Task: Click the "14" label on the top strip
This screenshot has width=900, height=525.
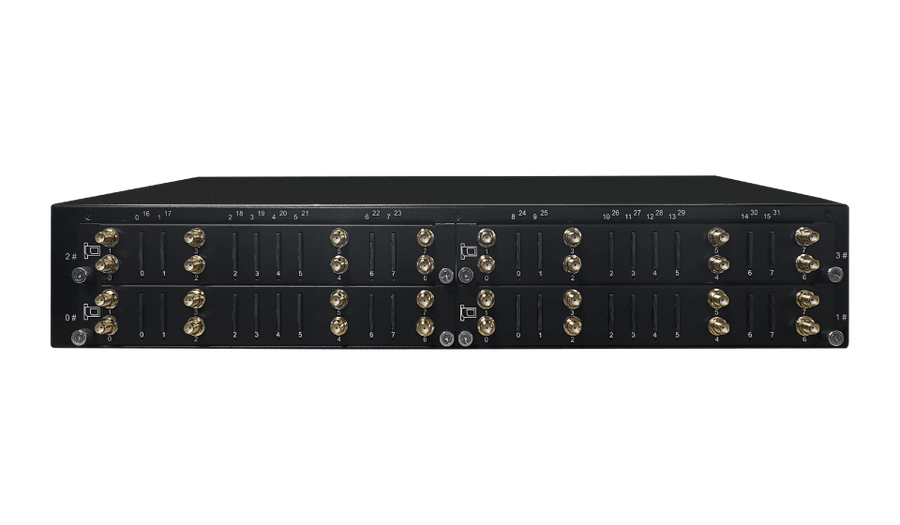Action: pos(744,217)
